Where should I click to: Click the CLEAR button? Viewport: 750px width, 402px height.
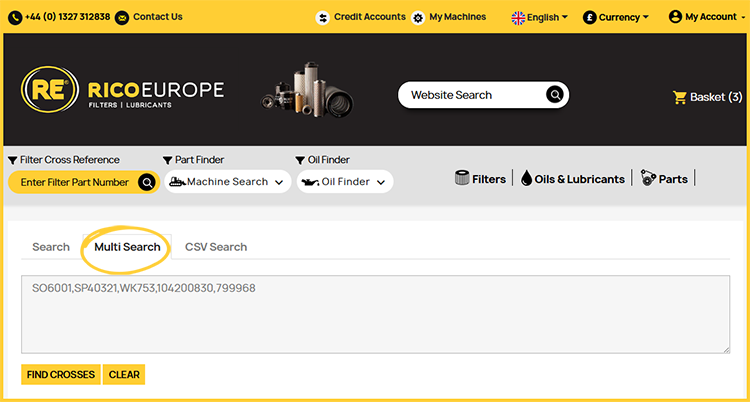pyautogui.click(x=124, y=374)
